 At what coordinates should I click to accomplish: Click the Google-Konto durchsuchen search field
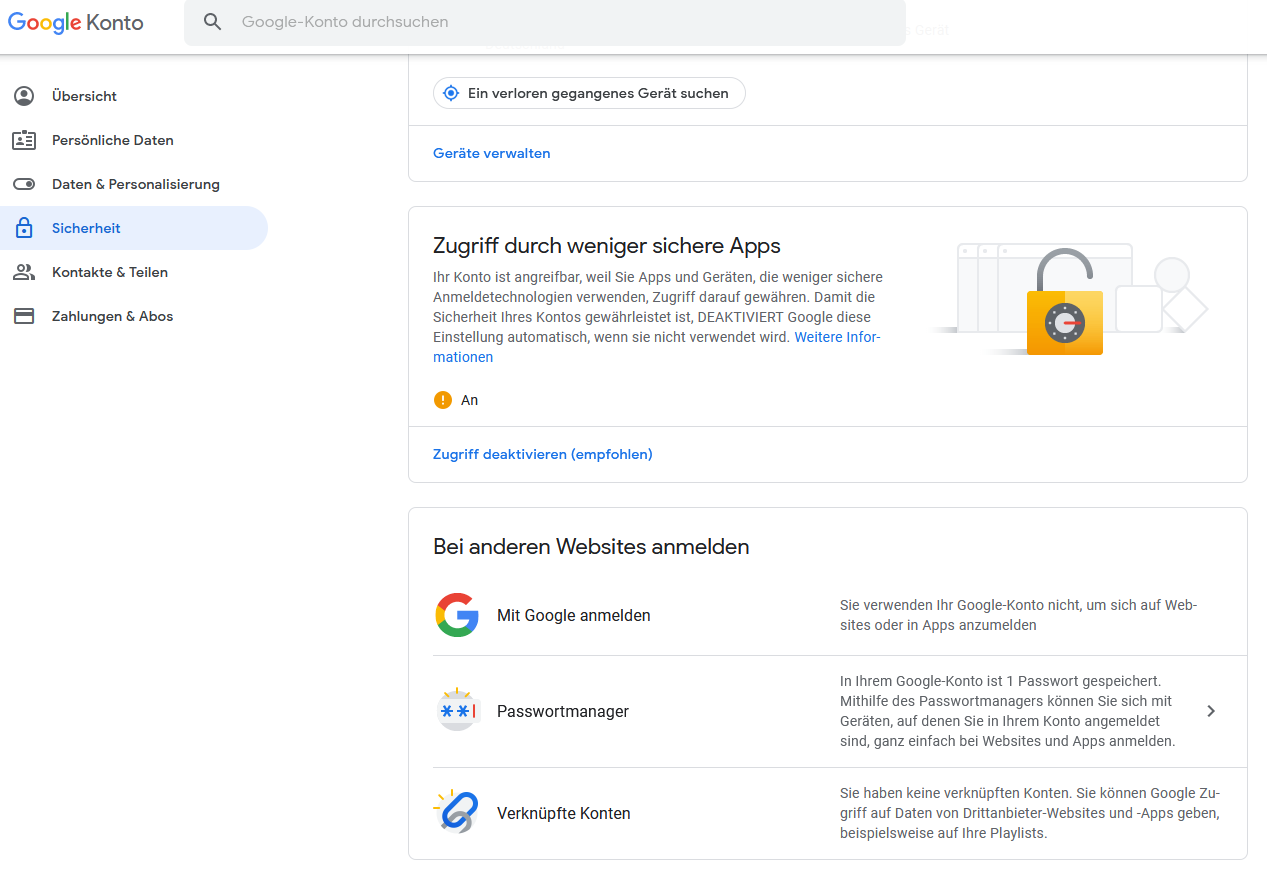pos(560,22)
